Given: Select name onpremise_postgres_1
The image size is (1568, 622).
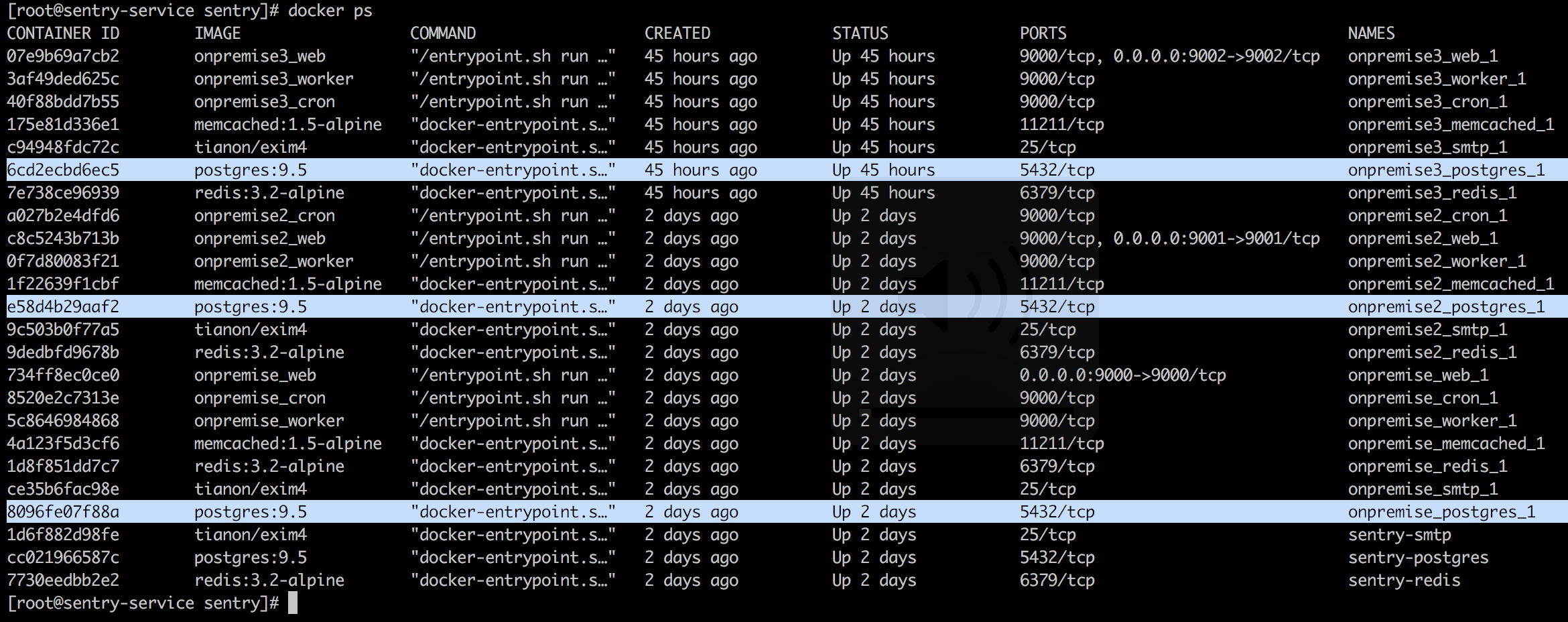Looking at the screenshot, I should 1442,512.
